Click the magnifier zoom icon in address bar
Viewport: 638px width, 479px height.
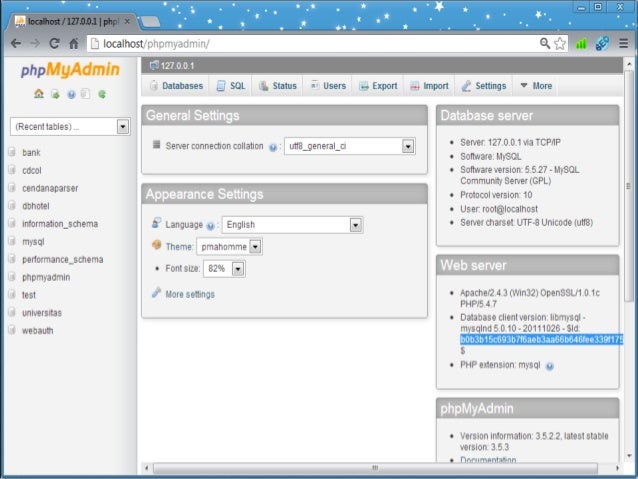(545, 43)
